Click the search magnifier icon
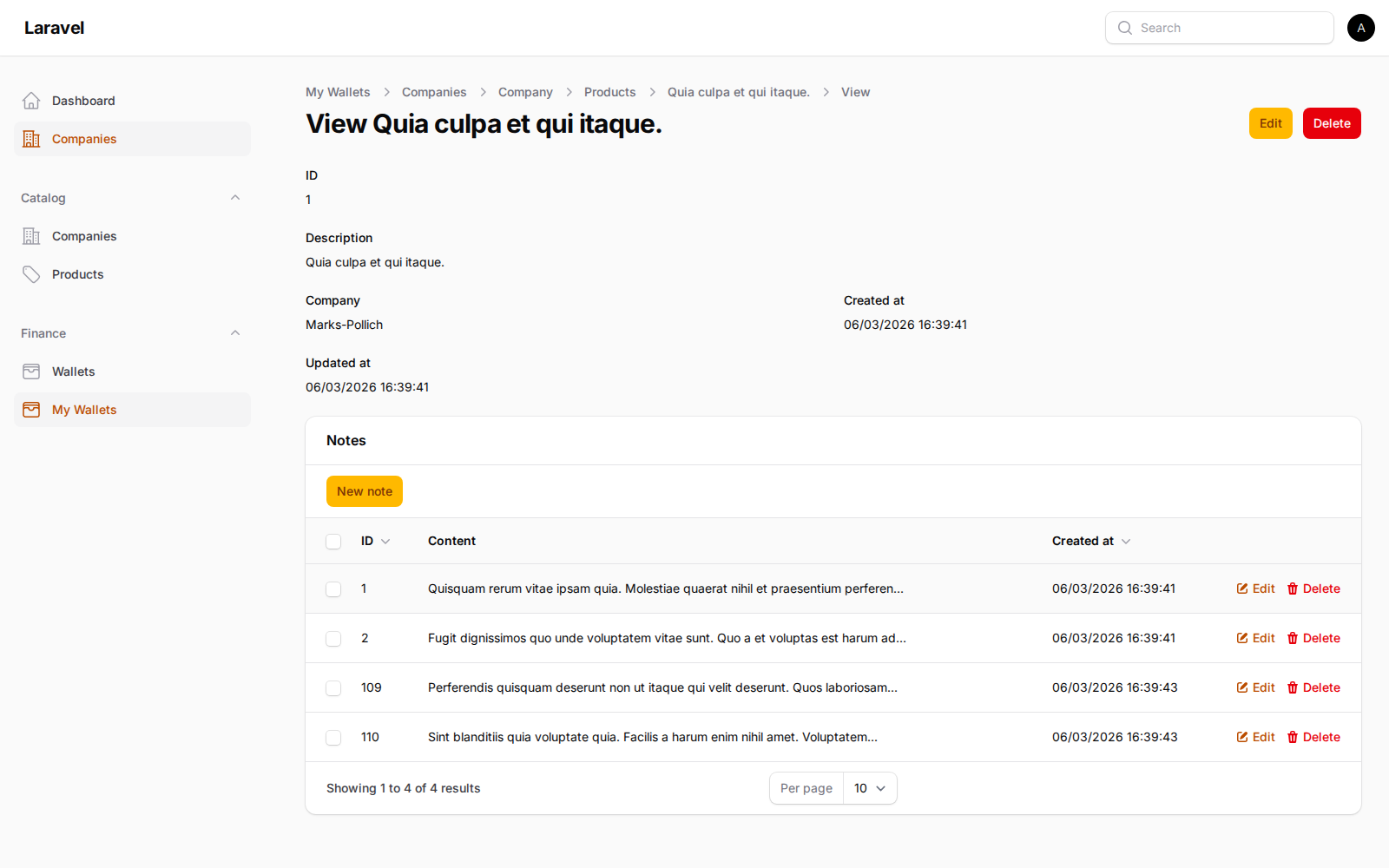This screenshot has height=868, width=1389. point(1124,28)
